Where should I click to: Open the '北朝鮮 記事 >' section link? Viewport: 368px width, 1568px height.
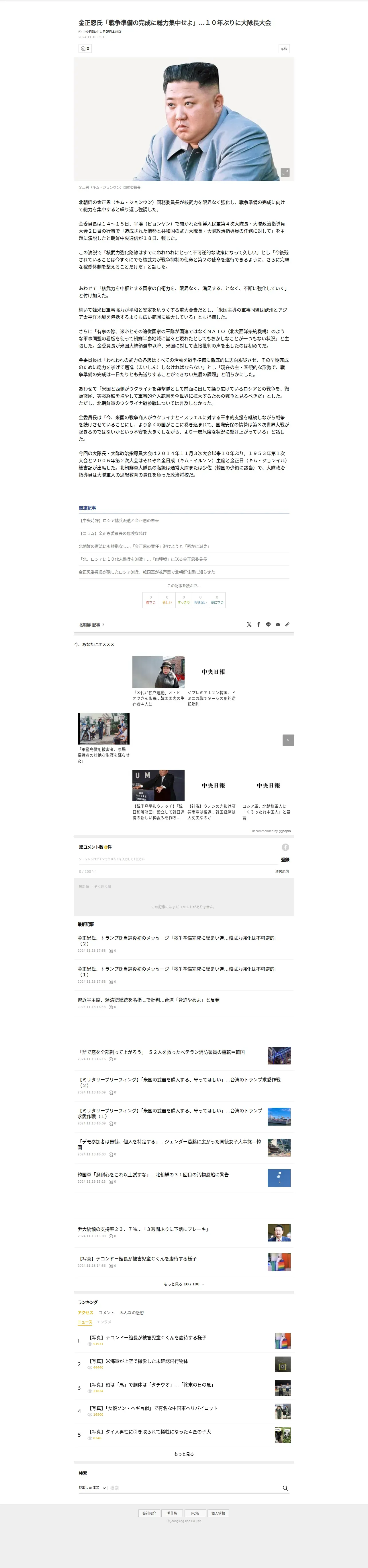click(91, 625)
